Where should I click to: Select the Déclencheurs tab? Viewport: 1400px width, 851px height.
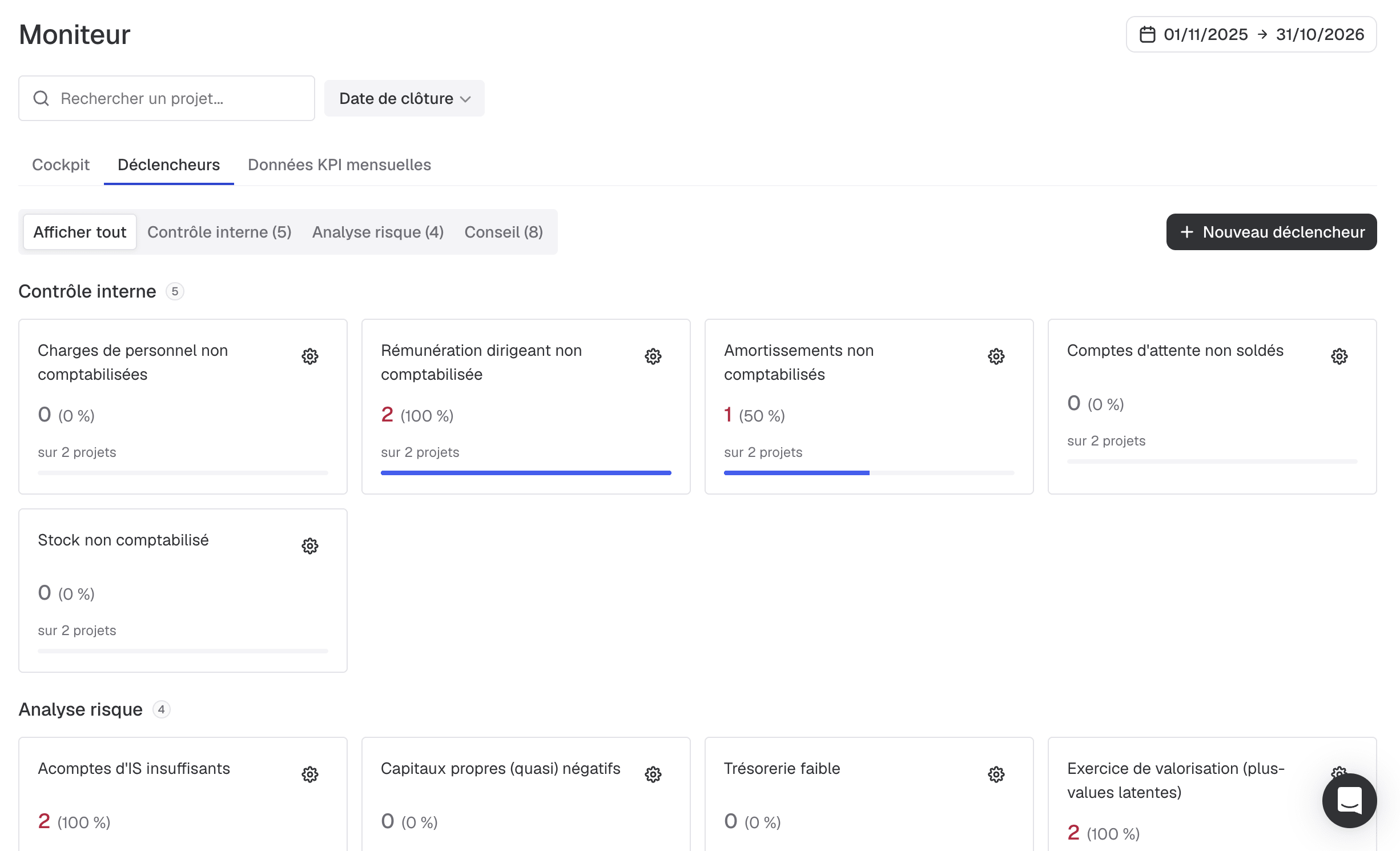(169, 164)
